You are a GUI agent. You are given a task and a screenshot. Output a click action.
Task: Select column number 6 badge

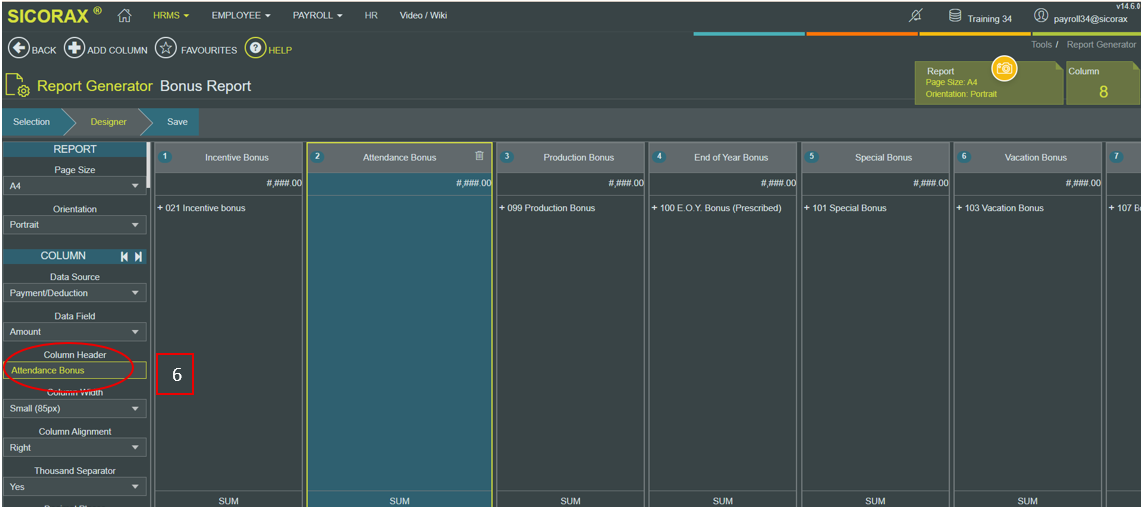[x=966, y=156]
